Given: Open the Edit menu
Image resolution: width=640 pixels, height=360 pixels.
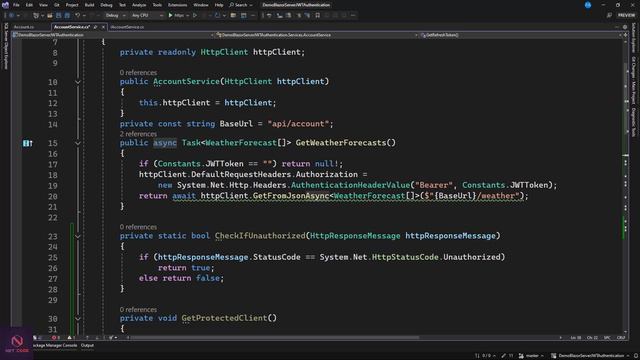Looking at the screenshot, I should [29, 5].
